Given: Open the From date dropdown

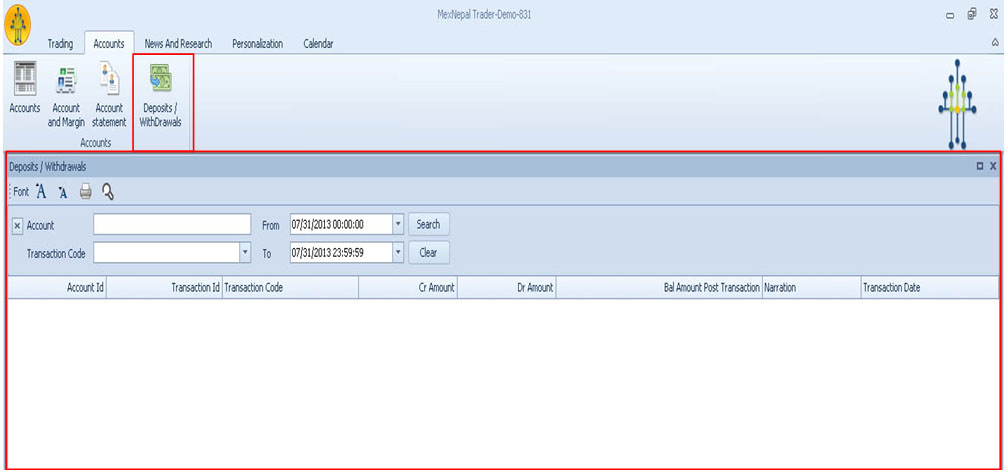Looking at the screenshot, I should pos(399,225).
